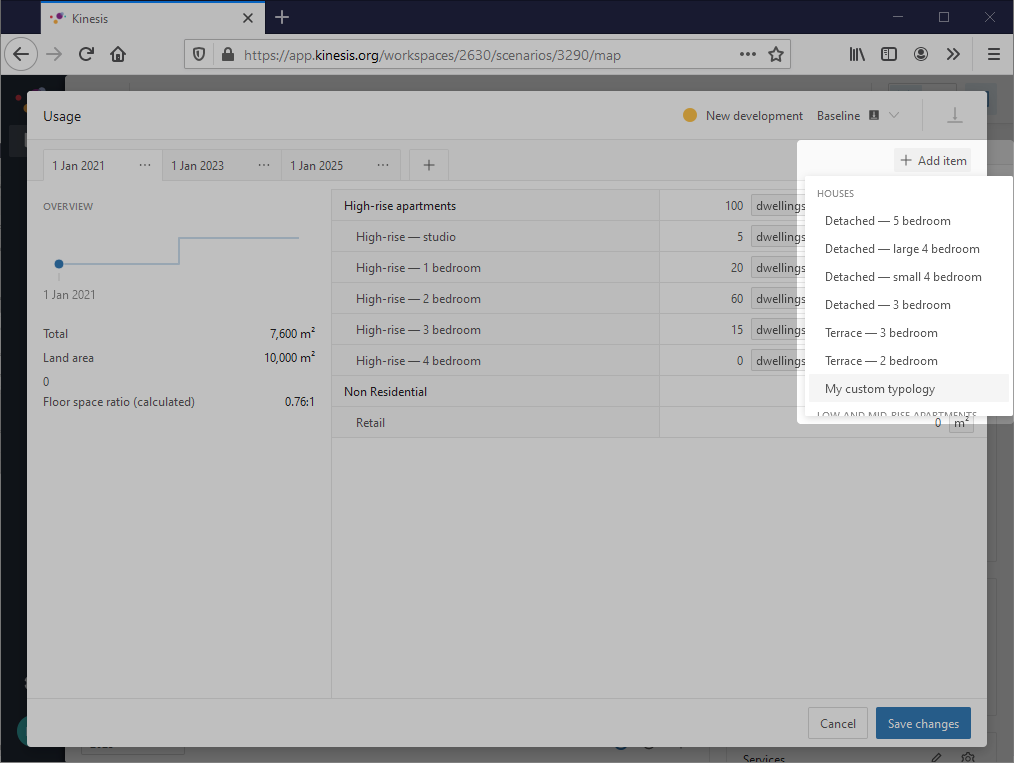Bookmark this page with star
This screenshot has height=763, width=1014.
[776, 54]
